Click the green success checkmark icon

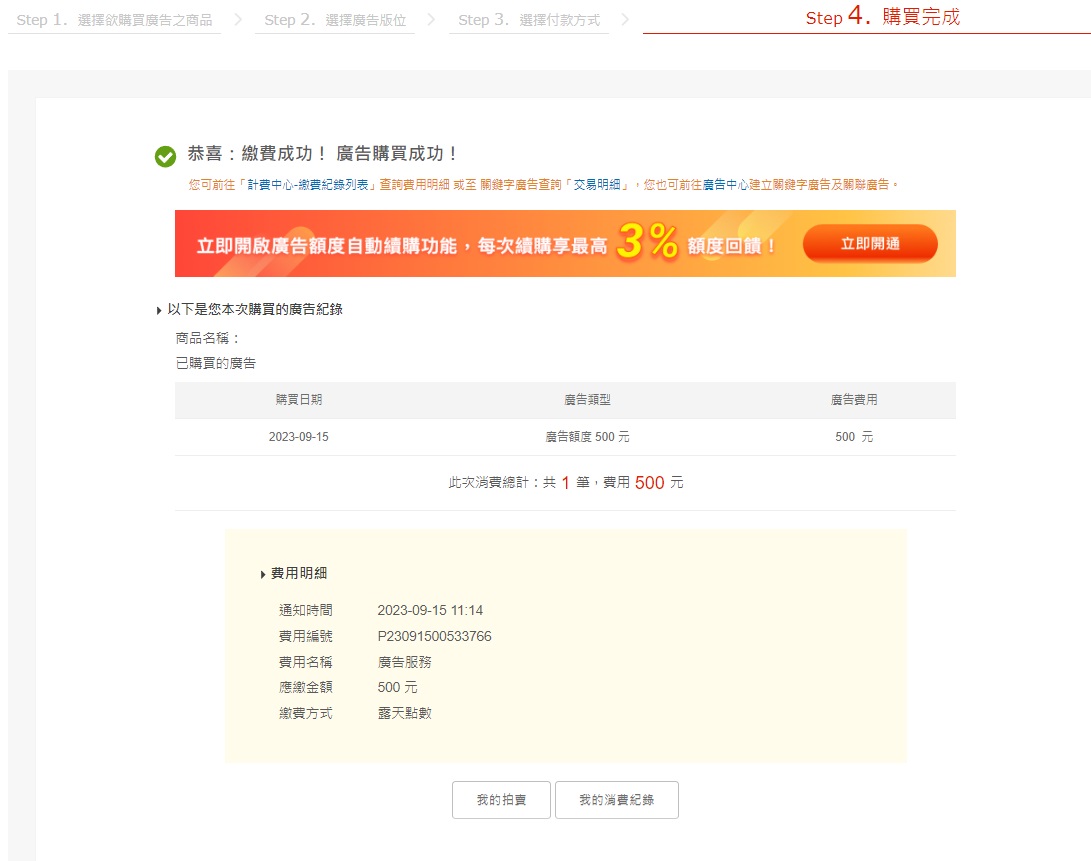[165, 156]
